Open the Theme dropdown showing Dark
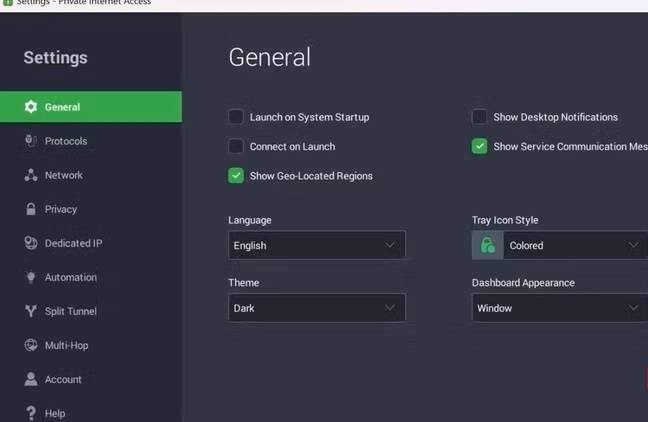Image resolution: width=648 pixels, height=422 pixels. [317, 308]
